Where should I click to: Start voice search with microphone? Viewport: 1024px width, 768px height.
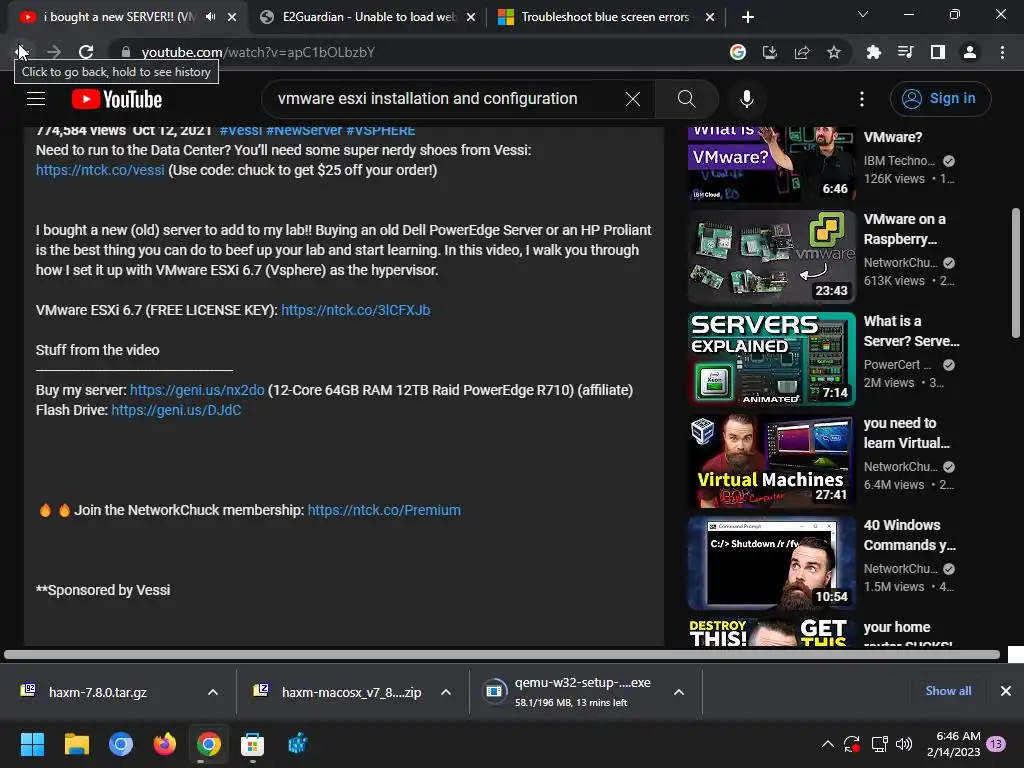click(747, 99)
